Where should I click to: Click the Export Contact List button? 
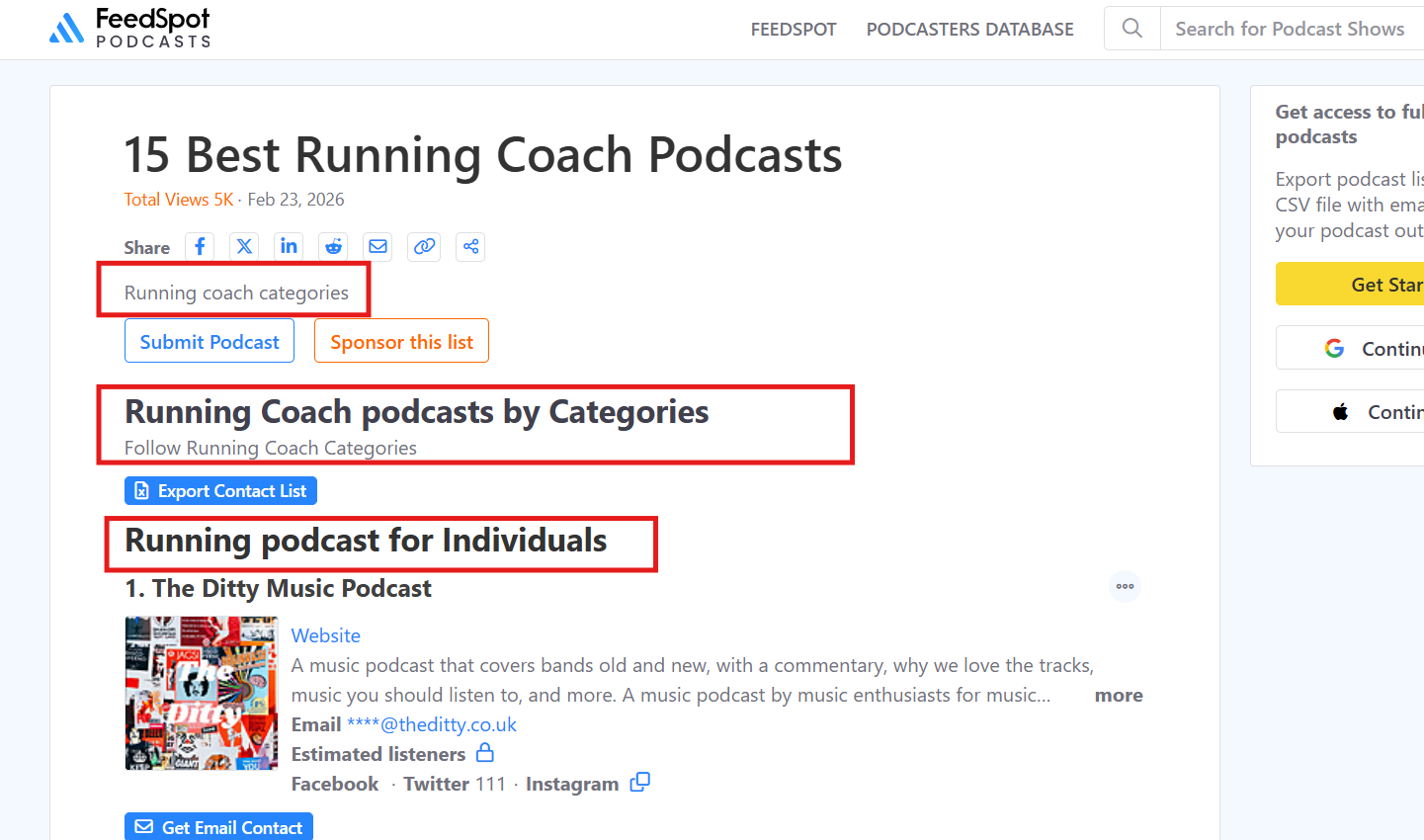[220, 491]
